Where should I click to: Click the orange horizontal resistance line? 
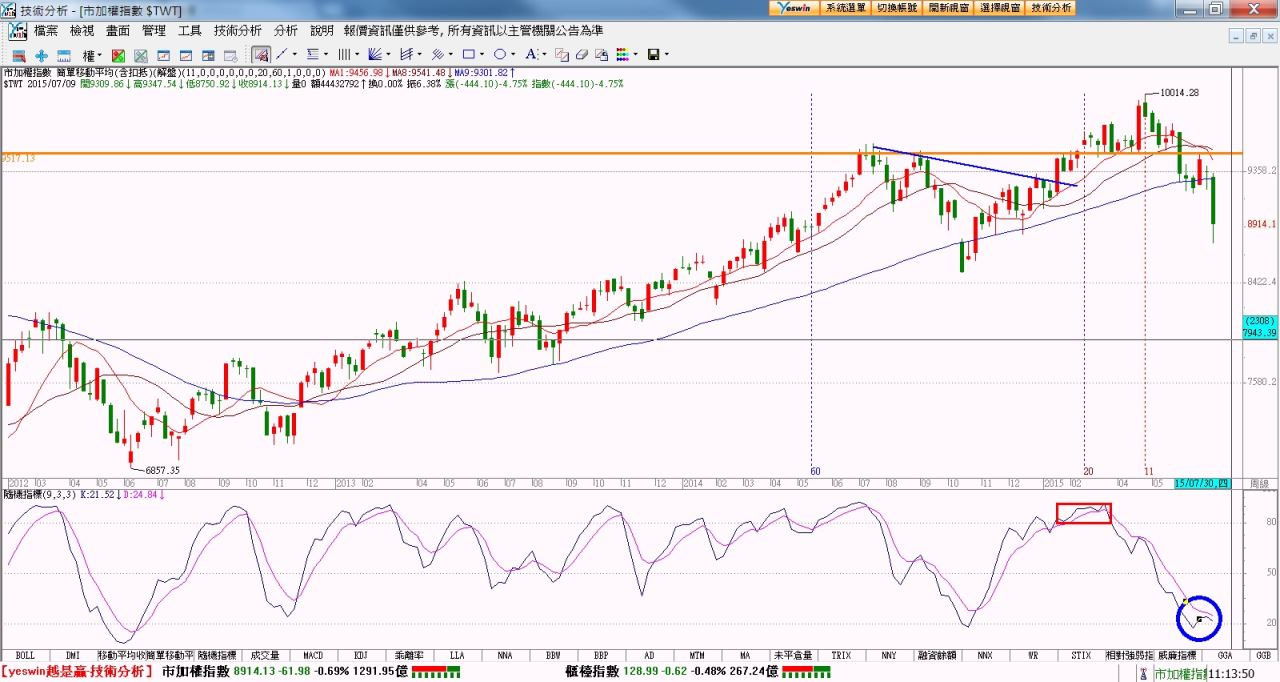tap(400, 153)
